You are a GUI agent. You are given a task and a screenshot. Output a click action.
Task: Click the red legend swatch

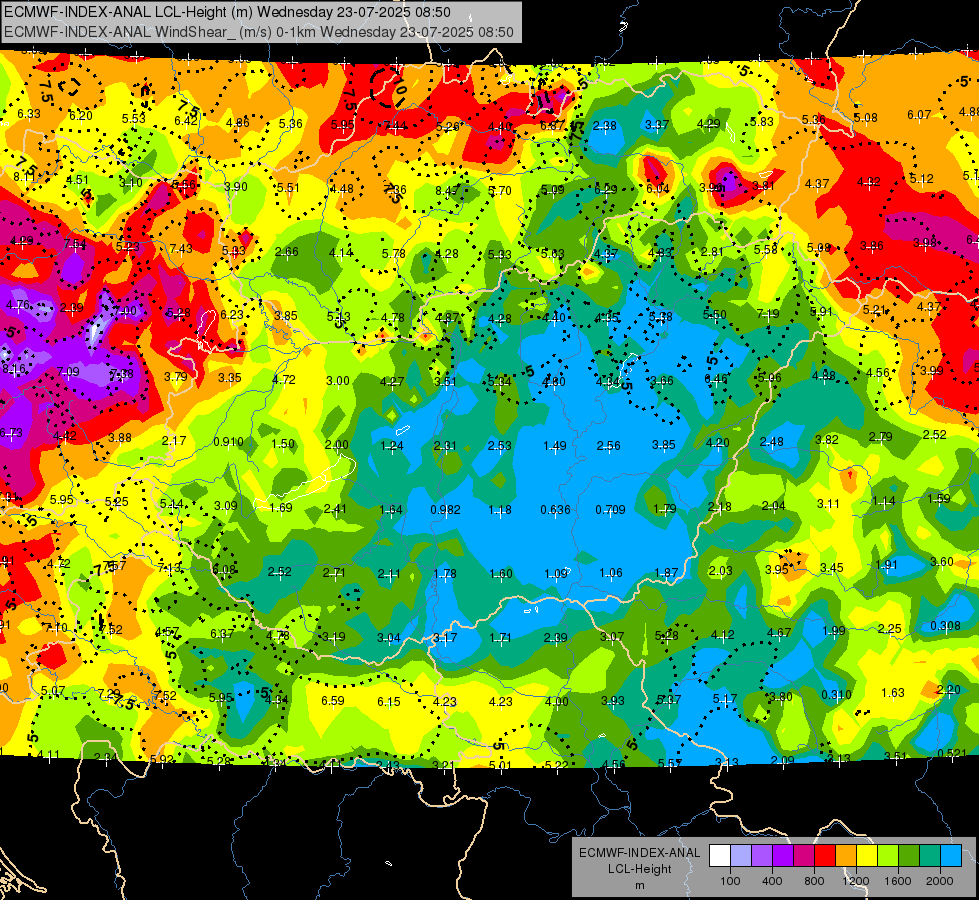[825, 856]
